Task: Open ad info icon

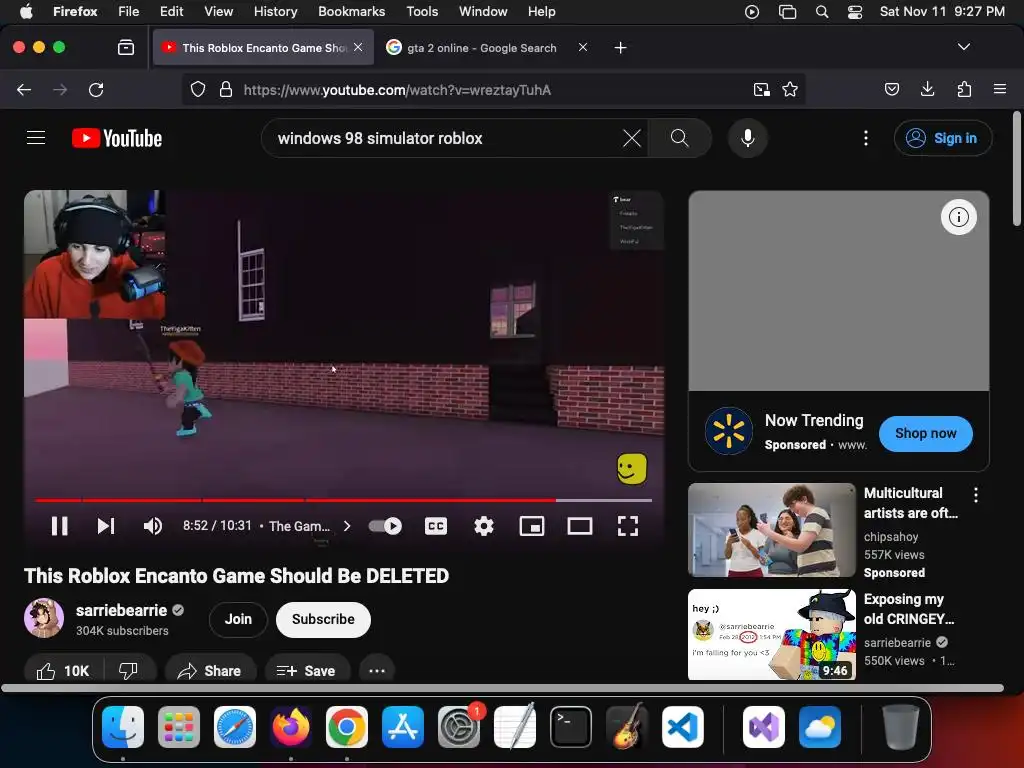Action: [x=958, y=217]
